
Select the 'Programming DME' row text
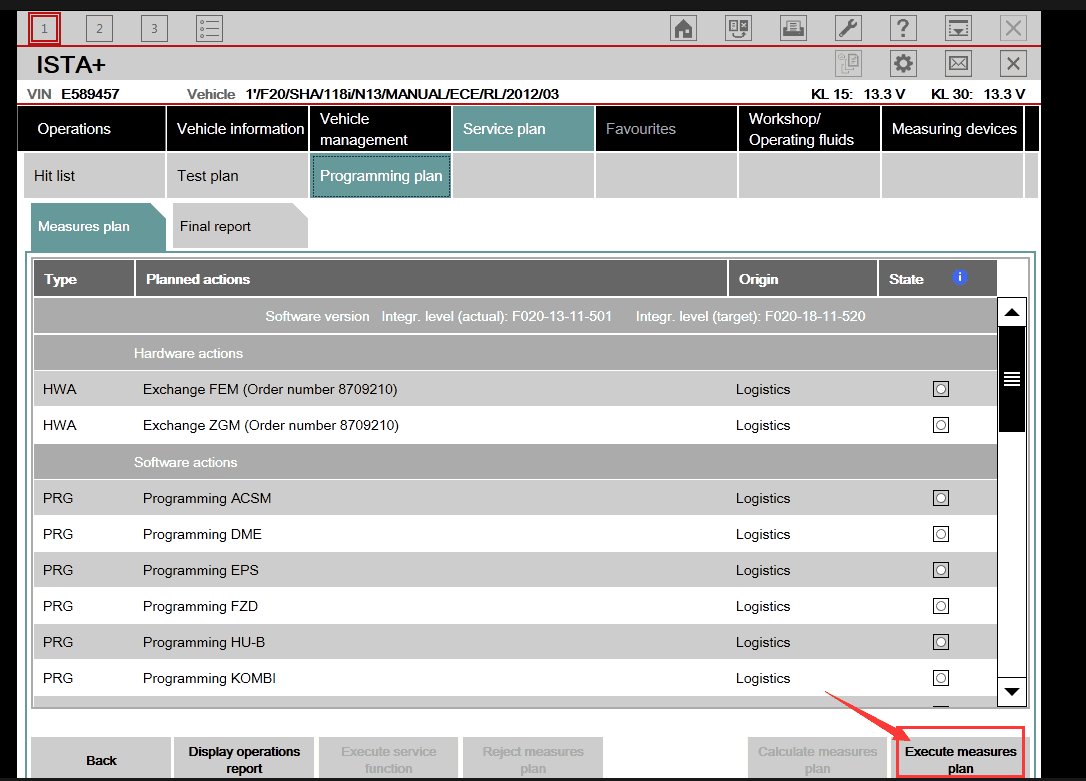pyautogui.click(x=202, y=534)
